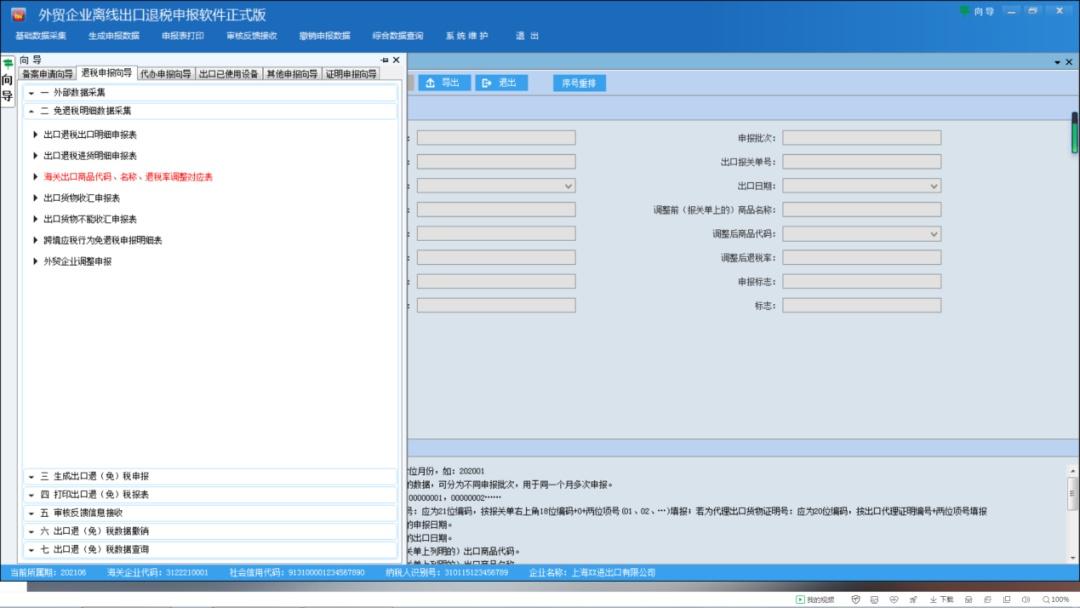The height and width of the screenshot is (608, 1080).
Task: Click the 下载 download icon in bottom bar
Action: [940, 599]
